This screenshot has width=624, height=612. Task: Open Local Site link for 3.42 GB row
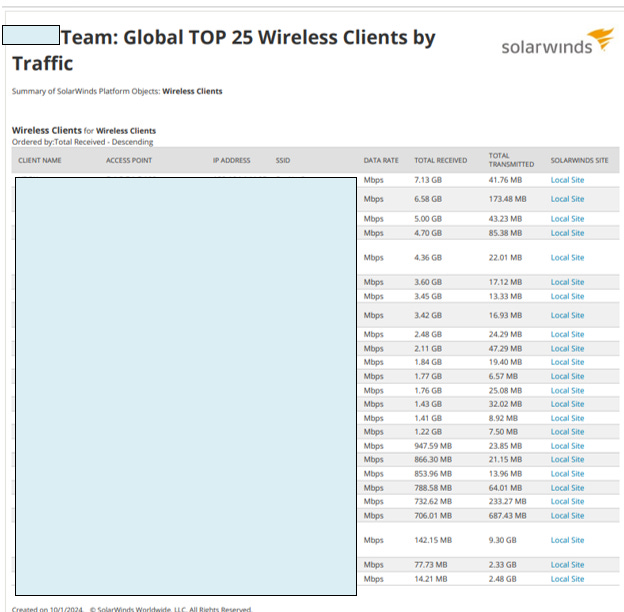pyautogui.click(x=567, y=316)
